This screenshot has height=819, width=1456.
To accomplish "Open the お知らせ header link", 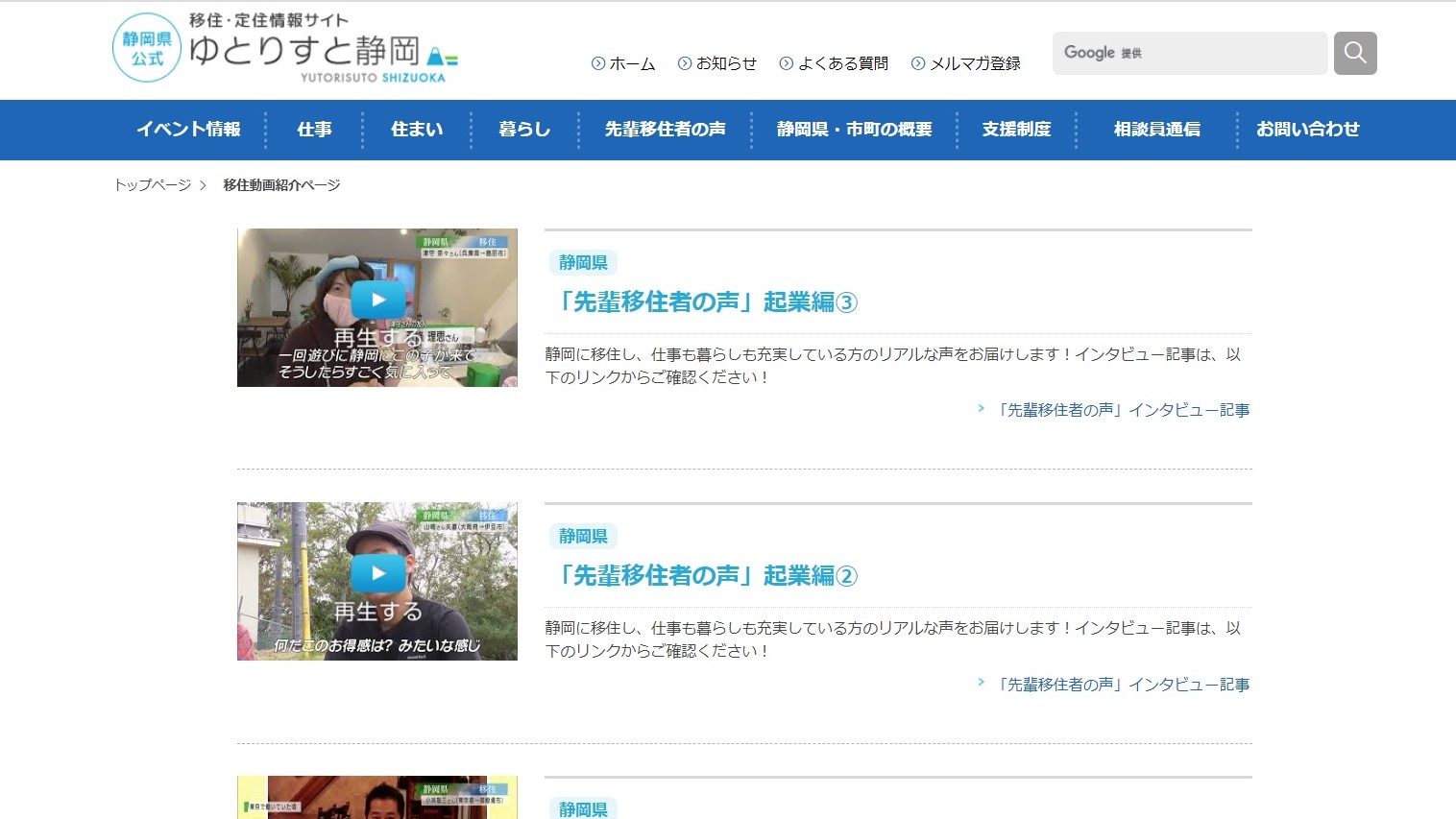I will coord(717,63).
